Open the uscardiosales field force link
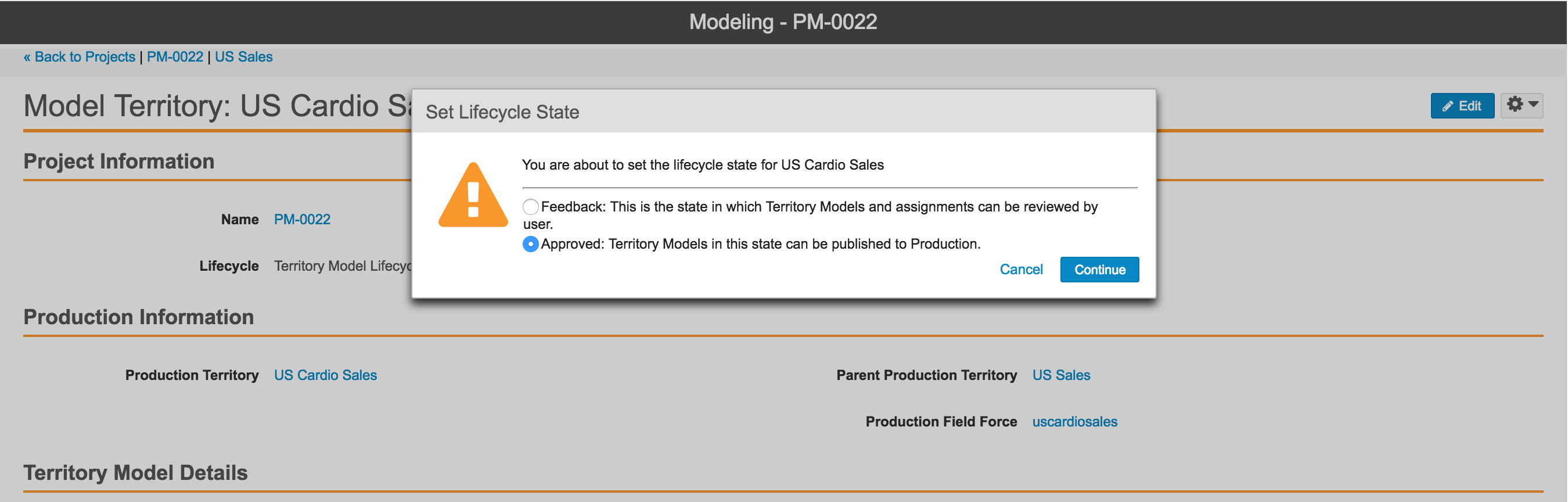This screenshot has width=1568, height=502. [x=1074, y=422]
